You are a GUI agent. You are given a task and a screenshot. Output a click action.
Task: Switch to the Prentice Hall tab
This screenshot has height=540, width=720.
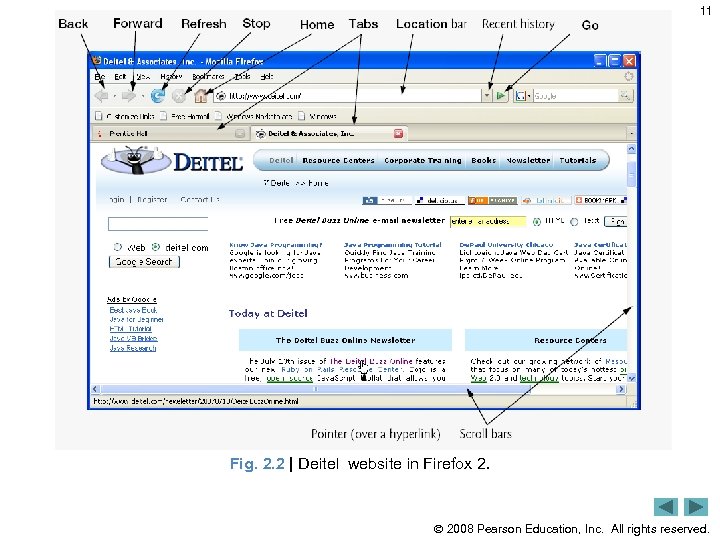click(169, 134)
